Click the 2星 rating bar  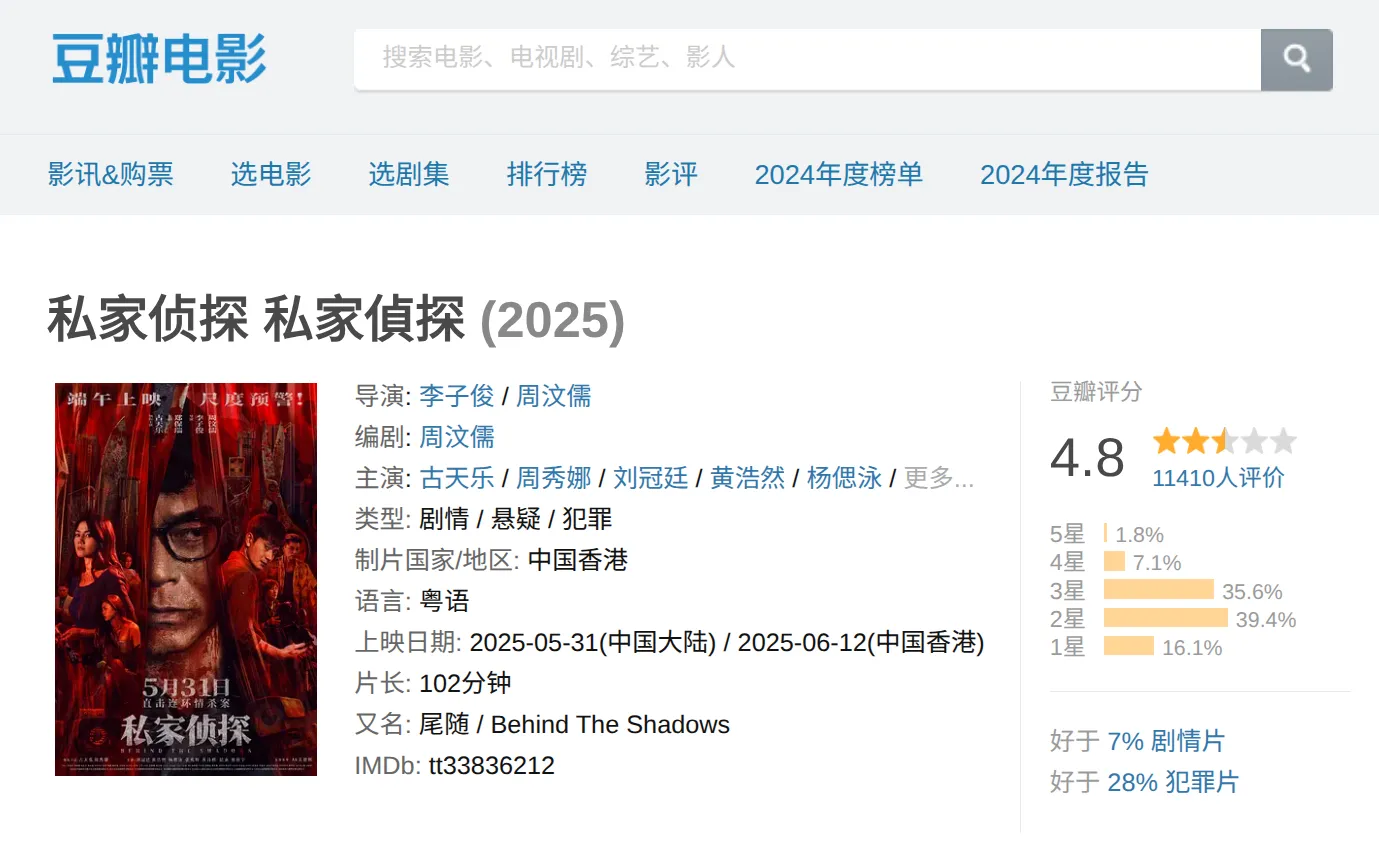[x=1165, y=619]
